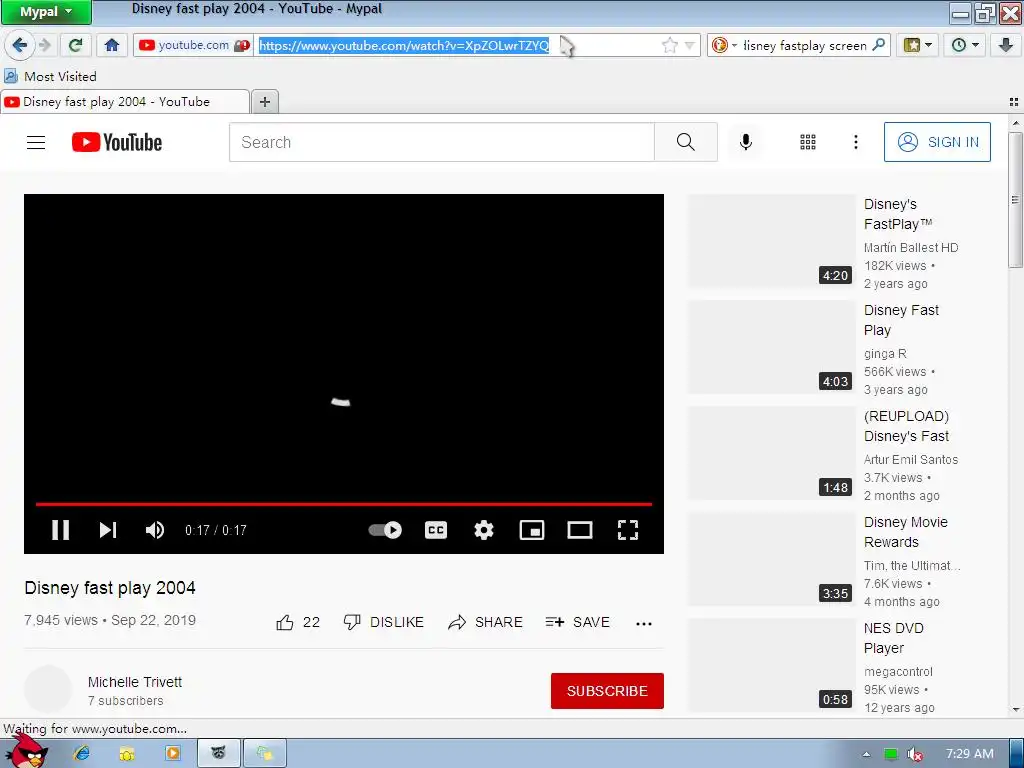This screenshot has width=1024, height=768.
Task: Go back with the browser back arrow
Action: (x=20, y=45)
